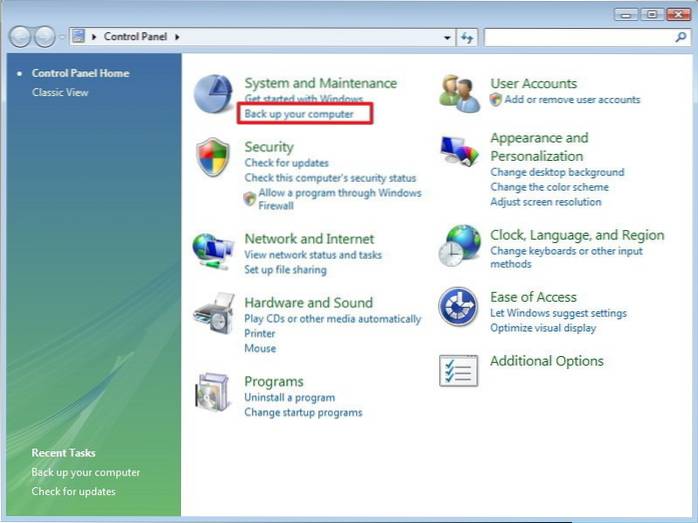Click the refresh button beside address bar
Image resolution: width=698 pixels, height=523 pixels.
467,37
